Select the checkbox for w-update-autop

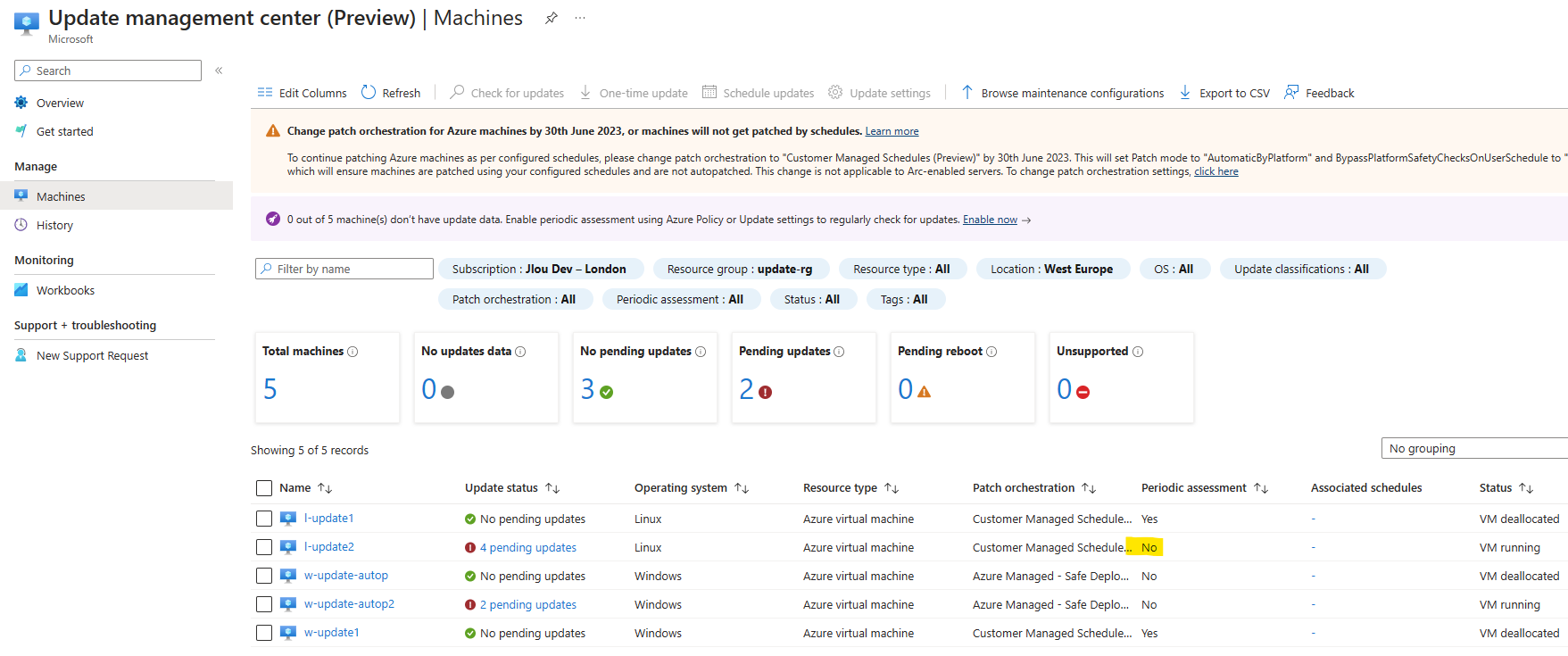[x=264, y=576]
